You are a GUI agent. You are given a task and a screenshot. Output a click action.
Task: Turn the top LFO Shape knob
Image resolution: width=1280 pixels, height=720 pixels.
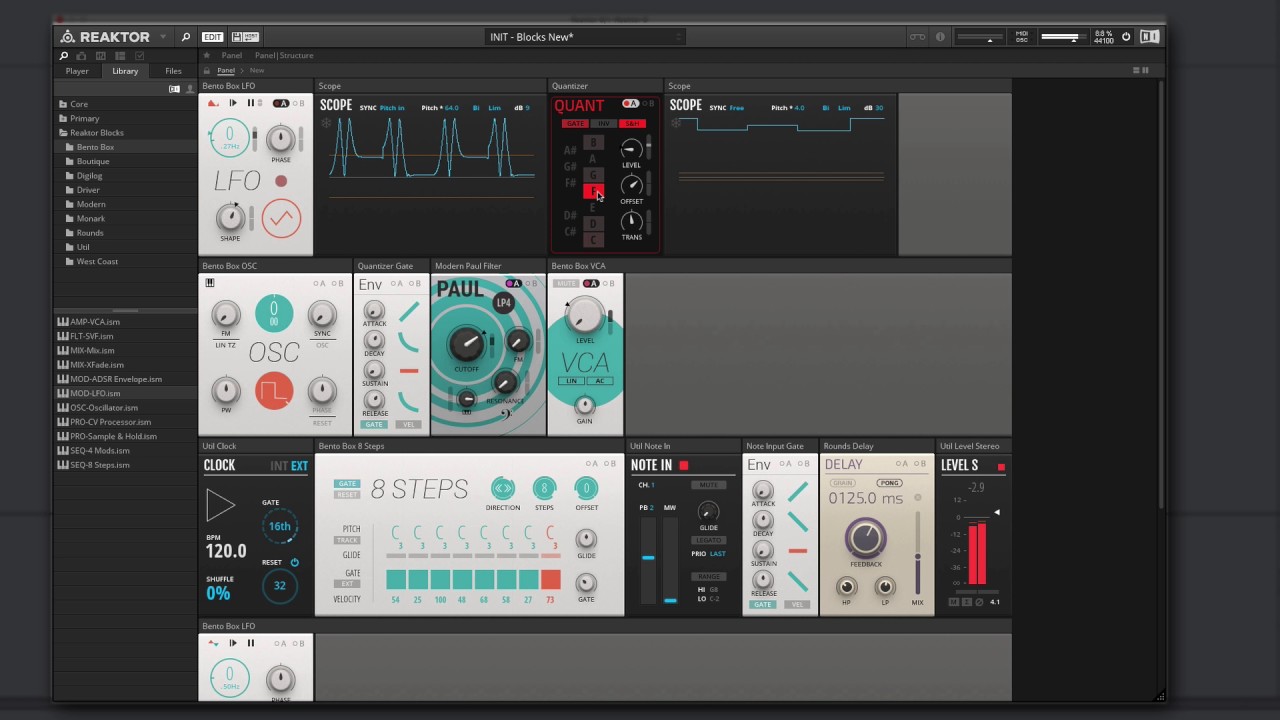(230, 216)
